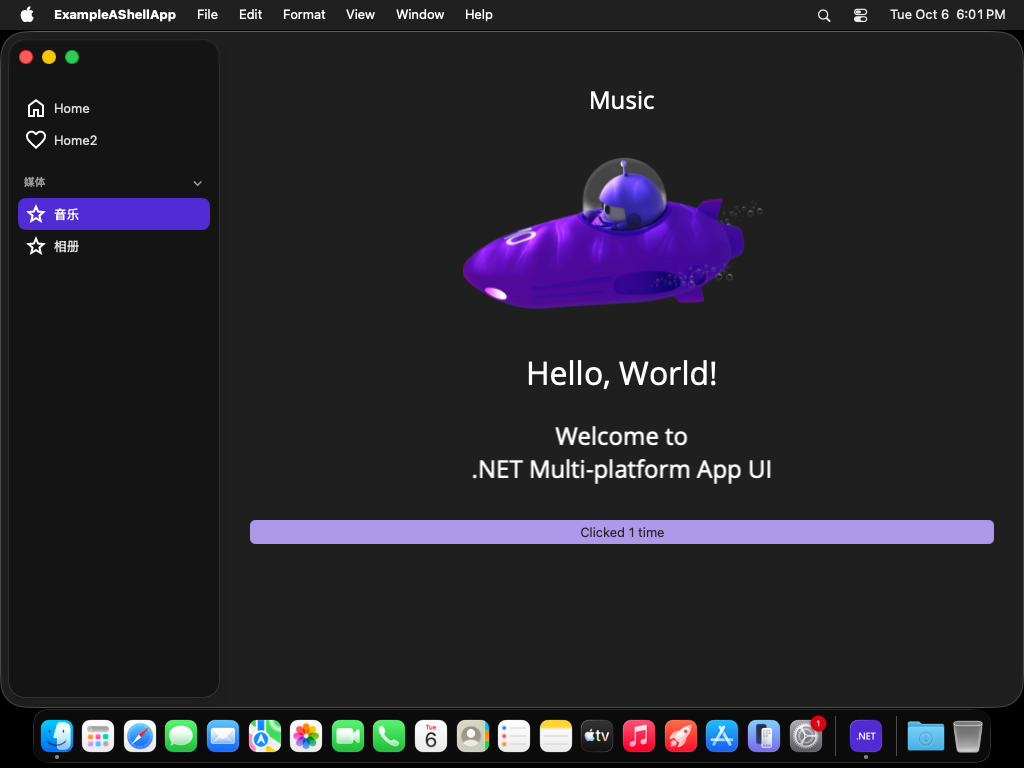The height and width of the screenshot is (768, 1024).
Task: Click the Clicked 1 time button
Action: pos(622,532)
